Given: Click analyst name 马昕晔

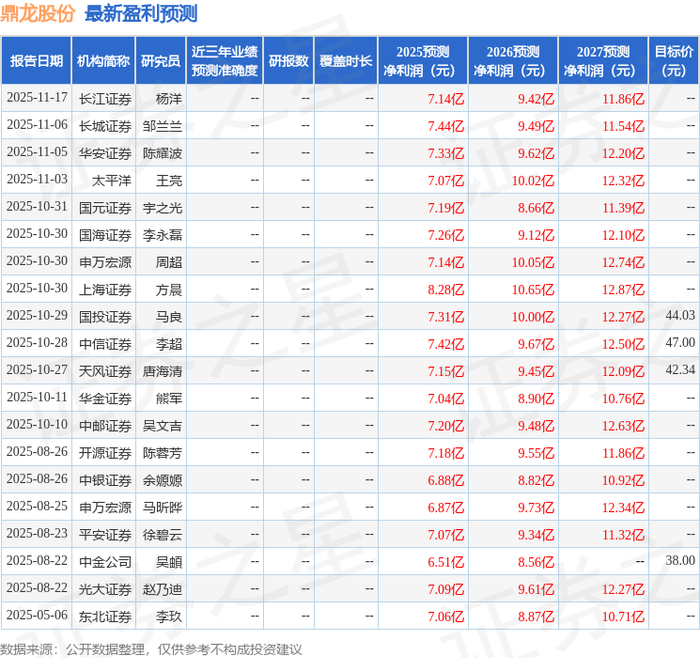Looking at the screenshot, I should point(162,507).
